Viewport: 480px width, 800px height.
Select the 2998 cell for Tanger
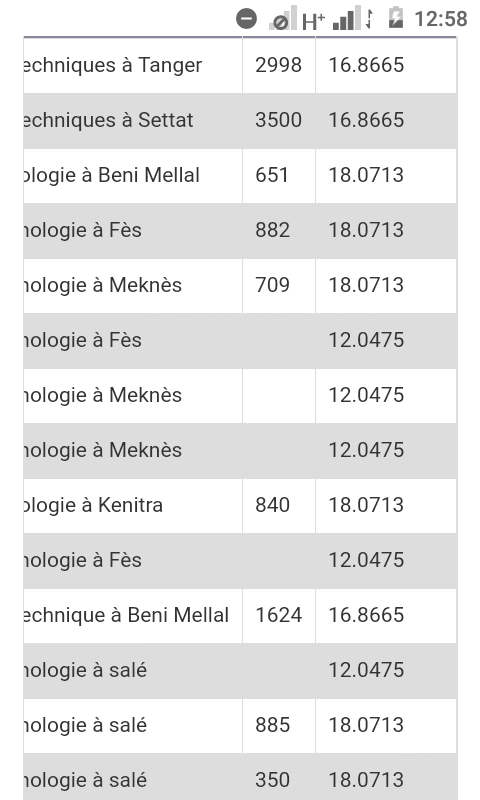(279, 65)
